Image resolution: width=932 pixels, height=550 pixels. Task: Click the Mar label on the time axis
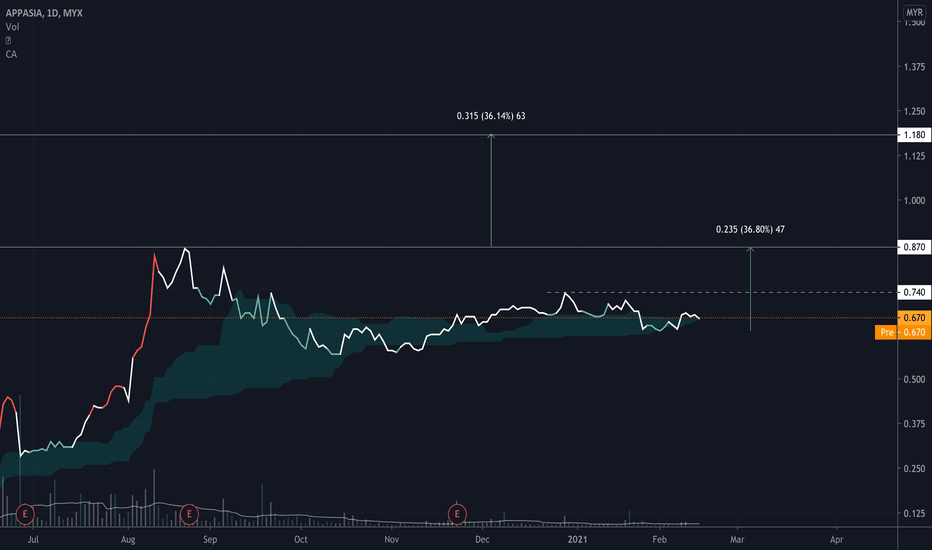pos(737,539)
